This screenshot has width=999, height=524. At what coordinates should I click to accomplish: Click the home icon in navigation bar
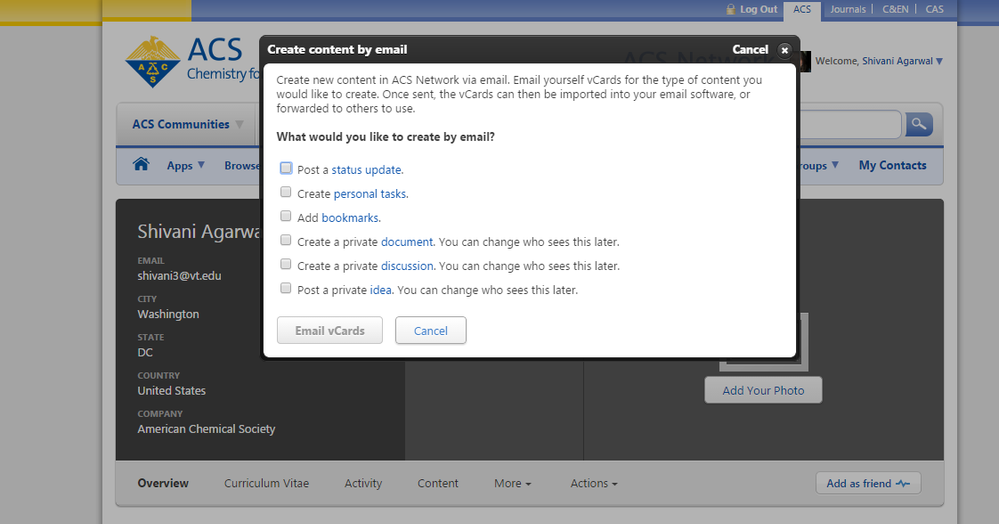pyautogui.click(x=141, y=165)
